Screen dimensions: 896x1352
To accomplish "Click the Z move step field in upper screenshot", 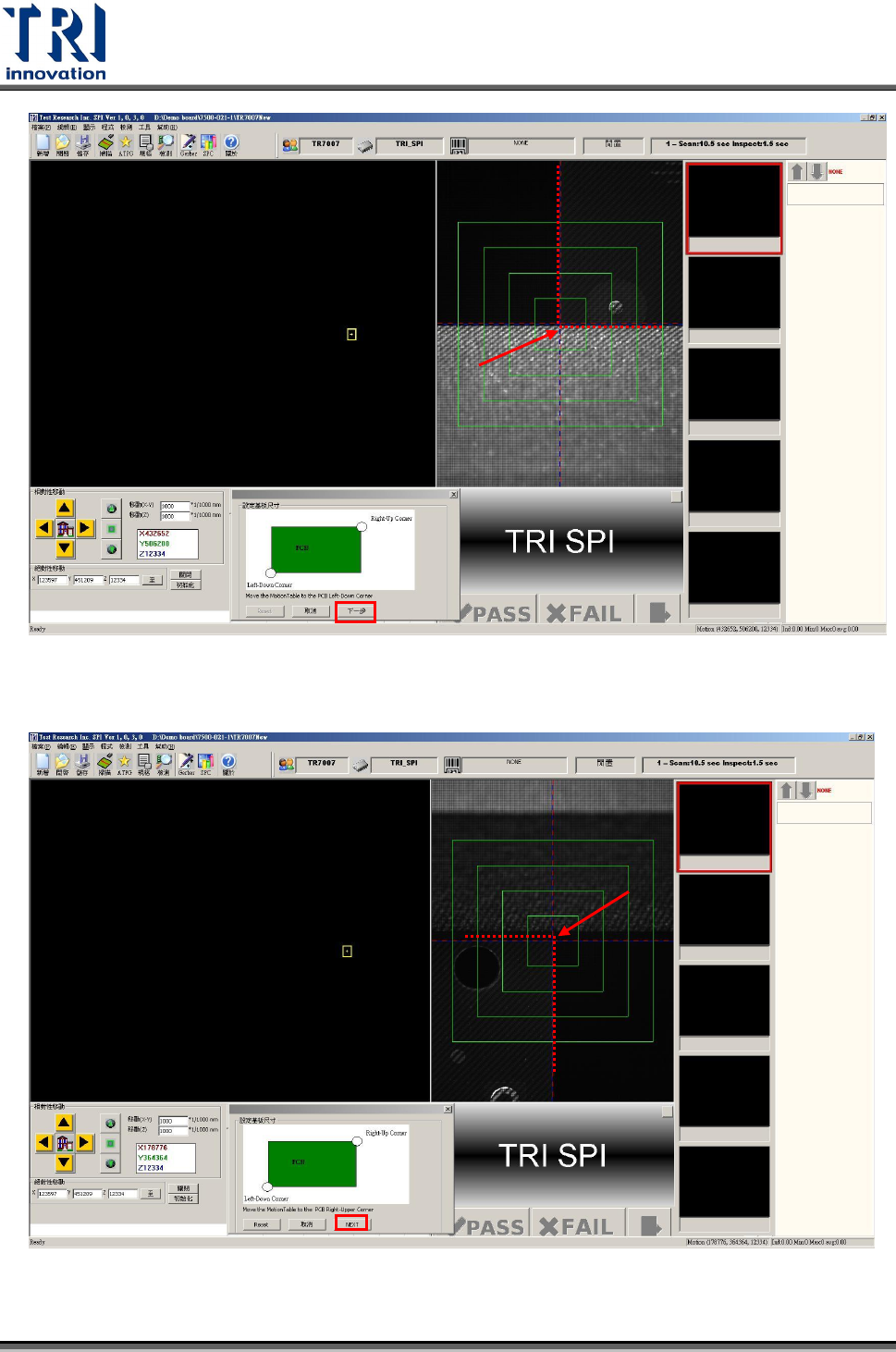I will click(x=175, y=516).
